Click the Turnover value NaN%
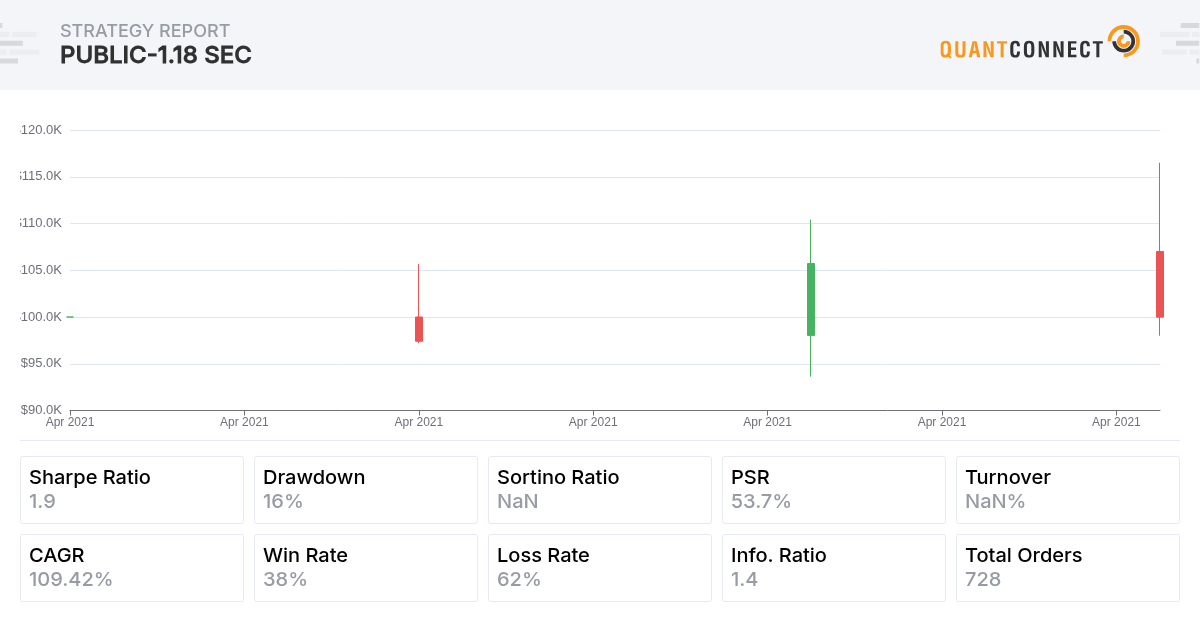This screenshot has width=1200, height=632. point(995,502)
